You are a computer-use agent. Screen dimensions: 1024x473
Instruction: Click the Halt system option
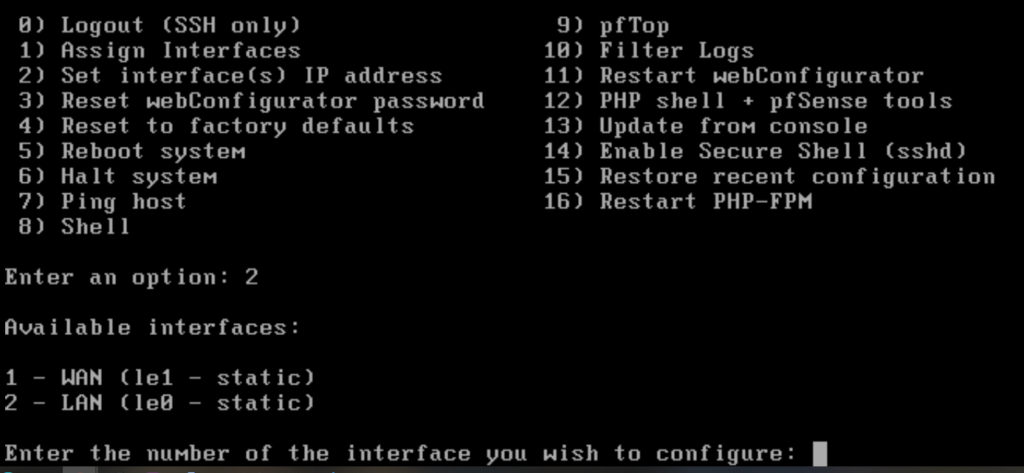(118, 176)
